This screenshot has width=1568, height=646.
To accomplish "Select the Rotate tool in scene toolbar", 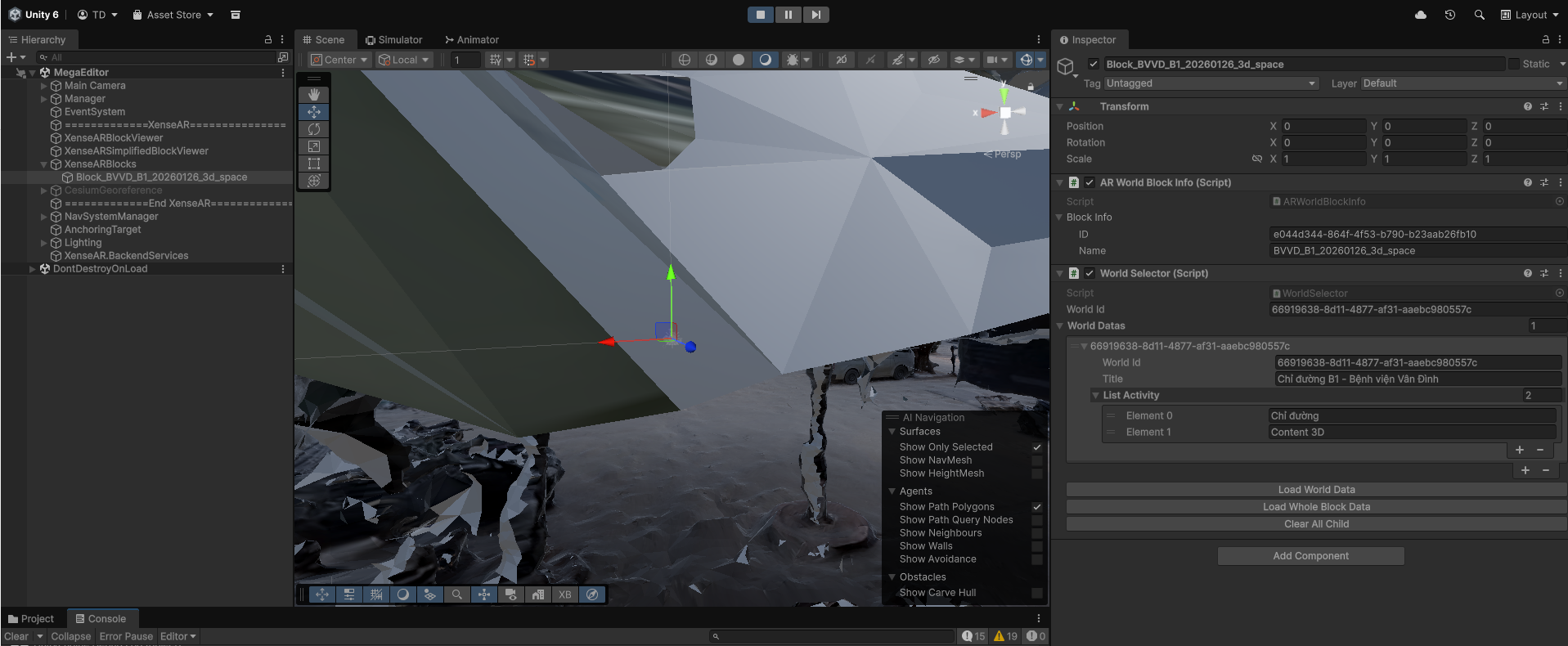I will click(314, 129).
